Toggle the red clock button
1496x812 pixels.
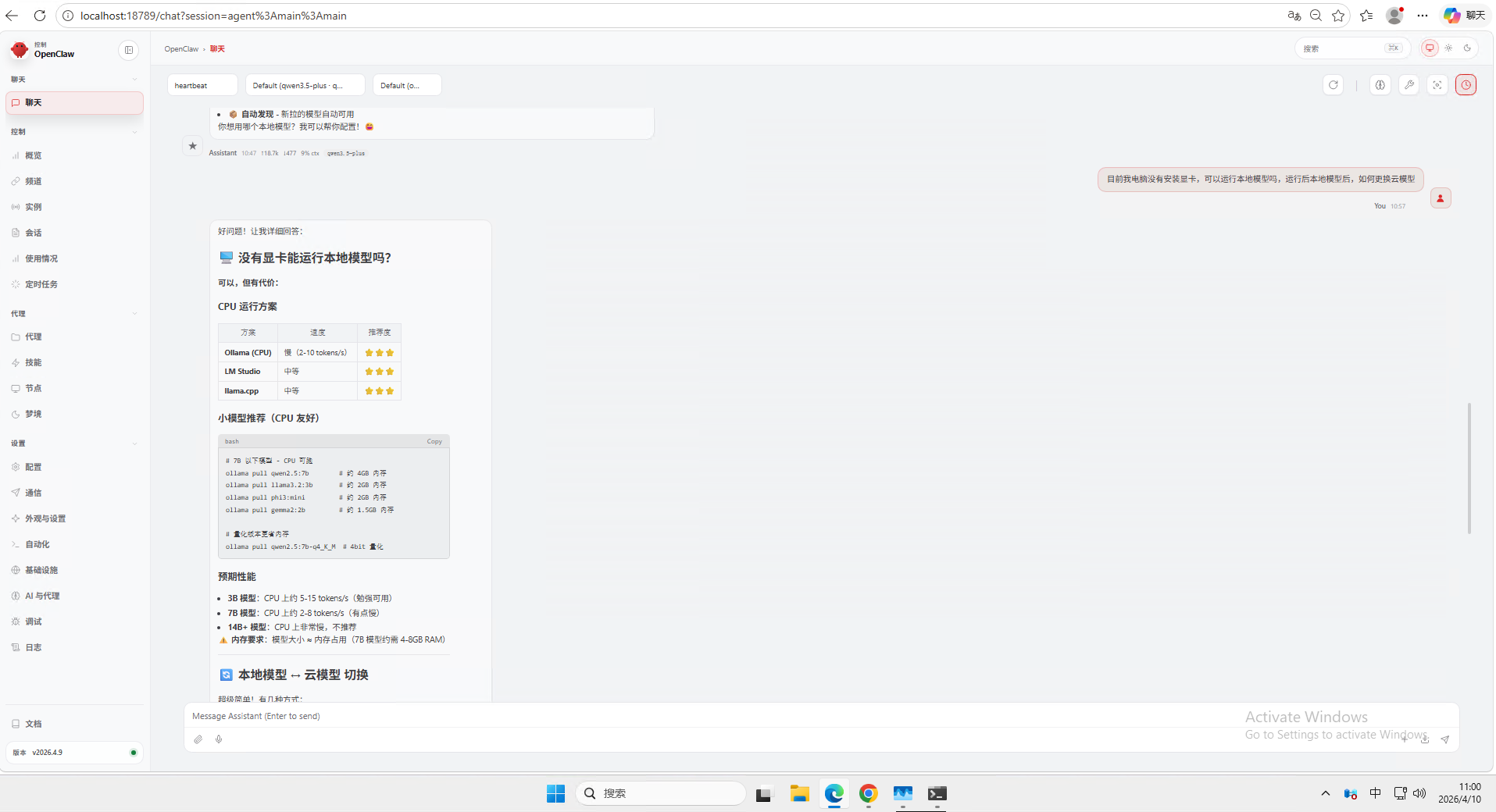[x=1466, y=85]
